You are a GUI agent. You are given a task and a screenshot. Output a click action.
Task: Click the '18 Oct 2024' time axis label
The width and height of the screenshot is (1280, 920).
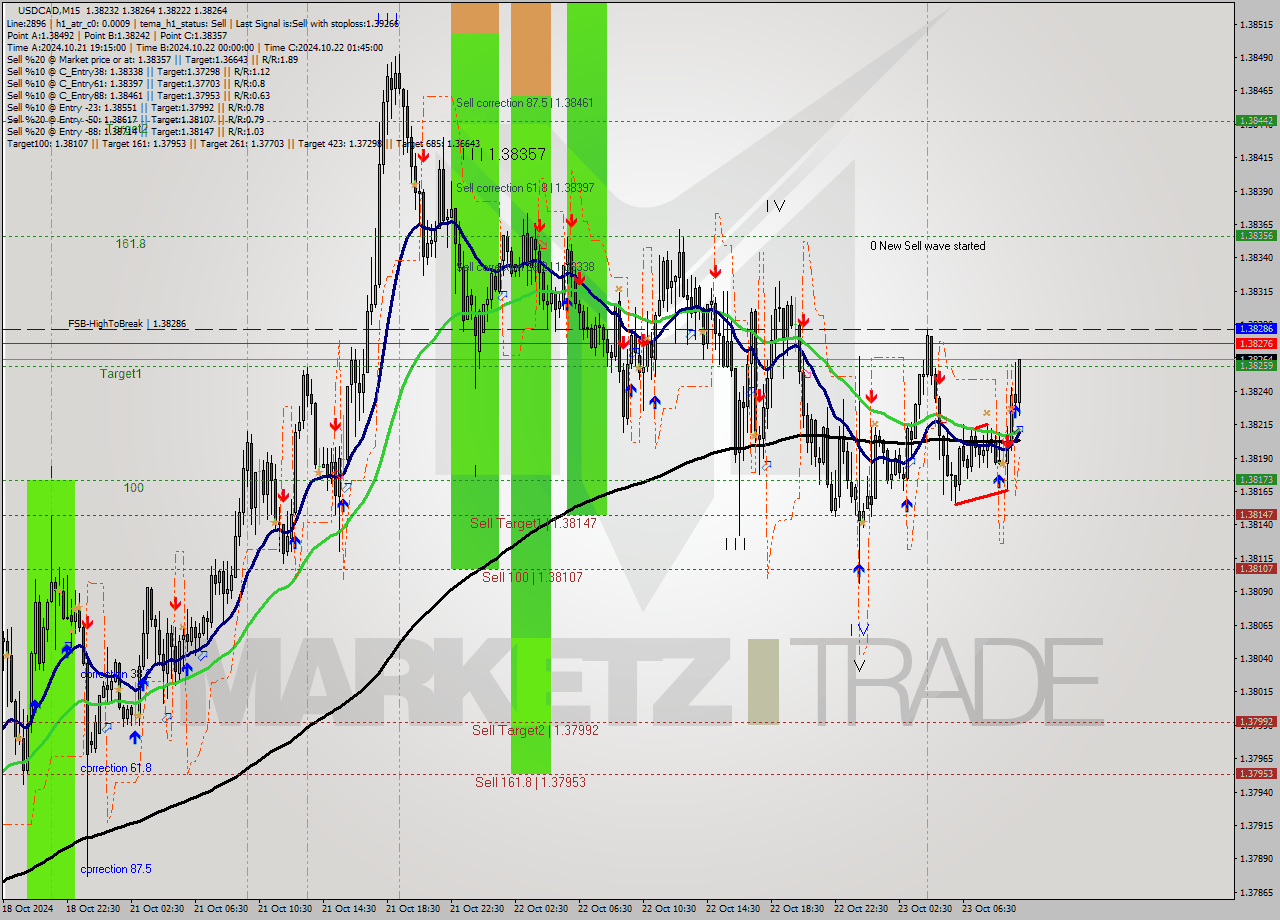pos(26,908)
